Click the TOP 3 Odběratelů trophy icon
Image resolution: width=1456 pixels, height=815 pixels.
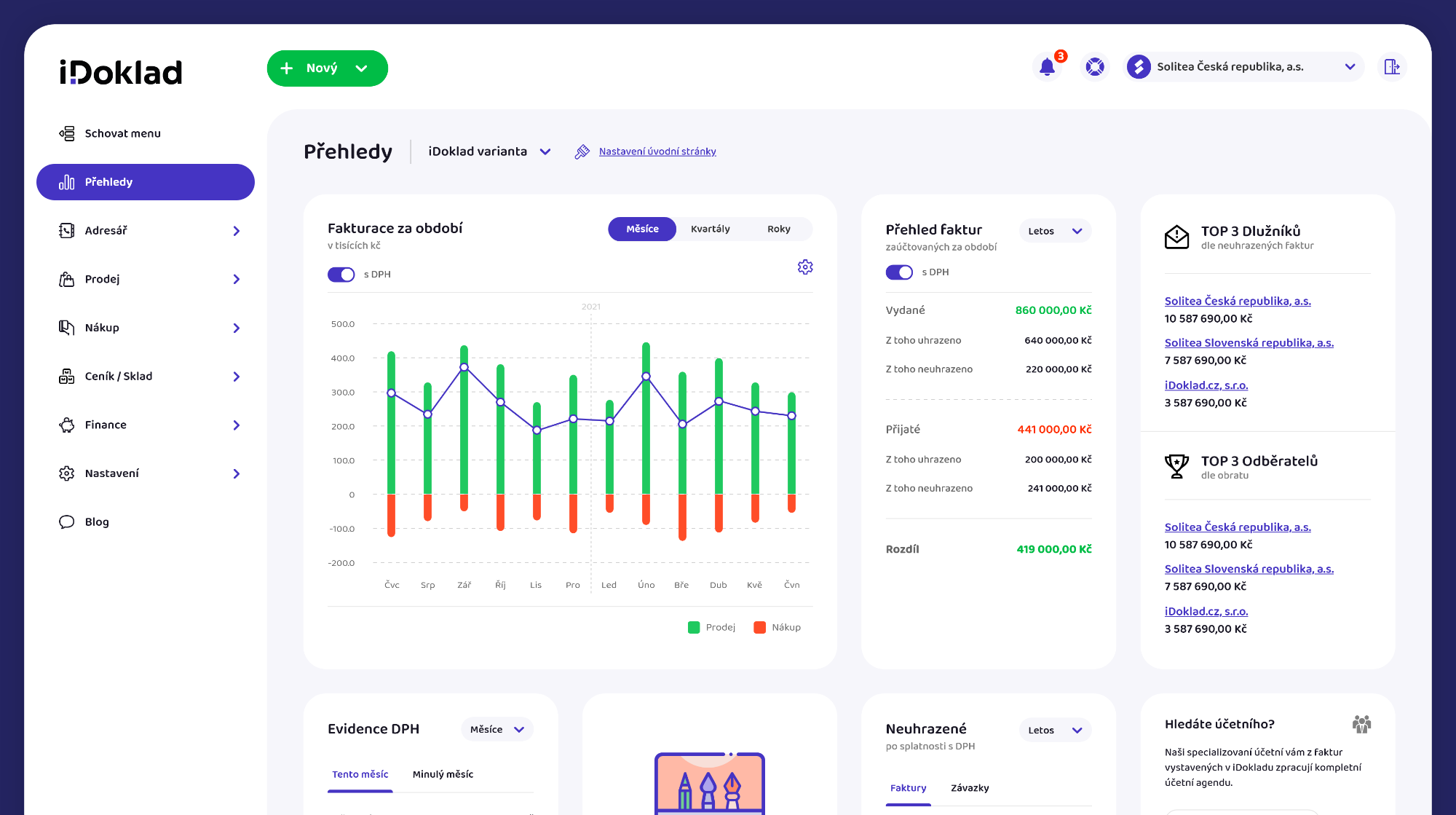point(1176,466)
